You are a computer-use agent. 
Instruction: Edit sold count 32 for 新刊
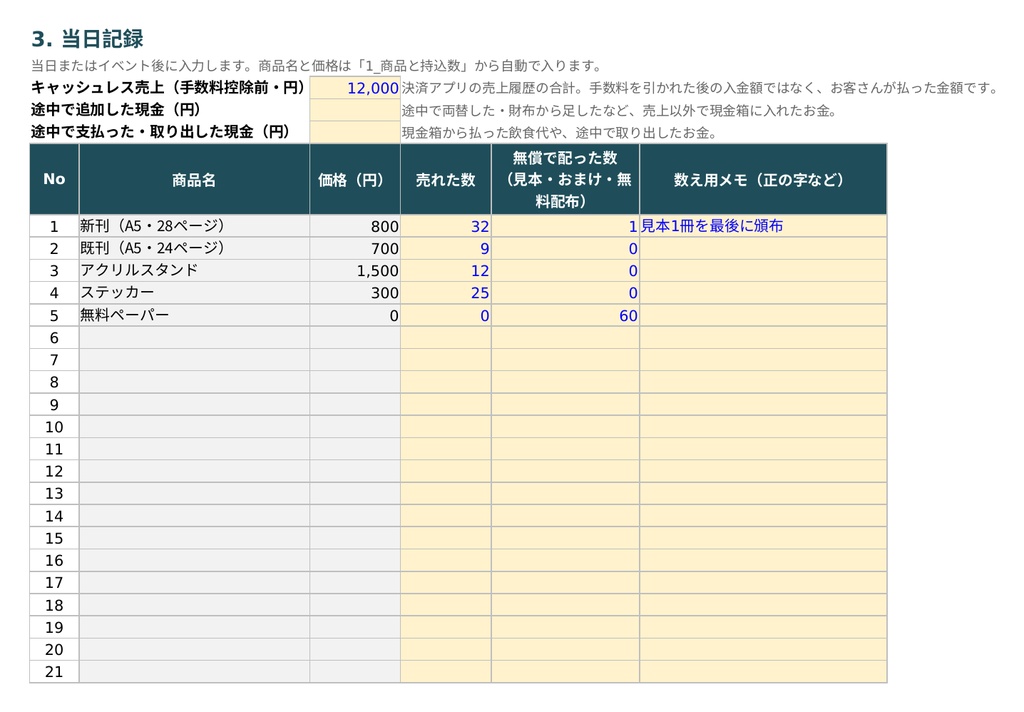[445, 226]
